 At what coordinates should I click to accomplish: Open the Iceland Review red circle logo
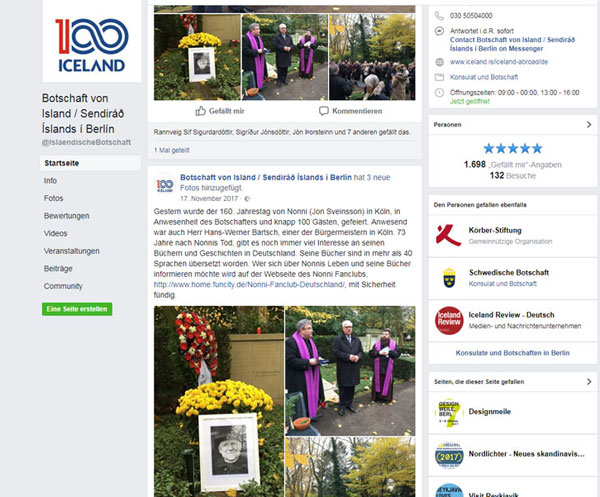pos(449,320)
